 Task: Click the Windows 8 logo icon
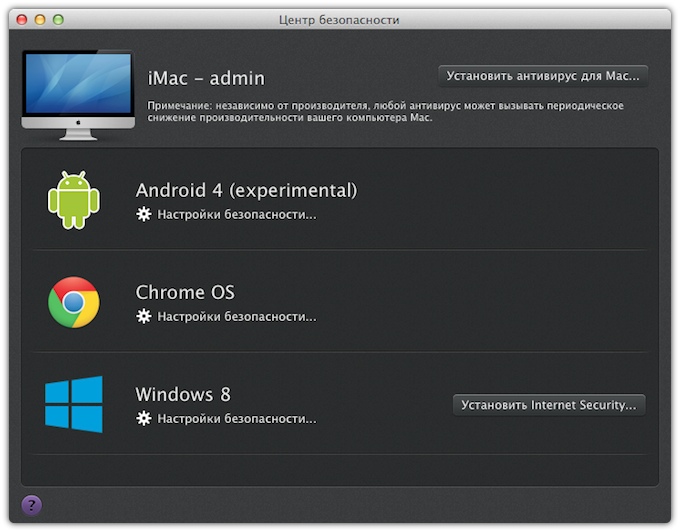click(74, 404)
